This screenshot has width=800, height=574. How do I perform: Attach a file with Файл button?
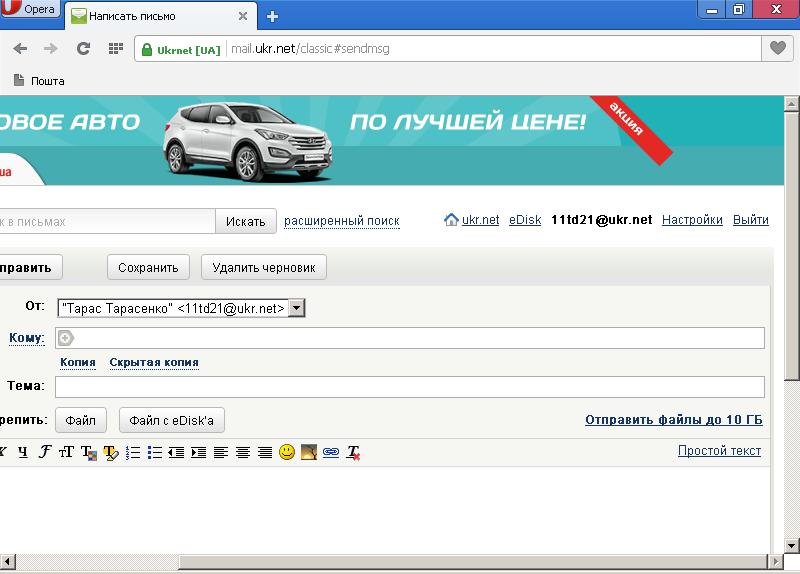[81, 420]
